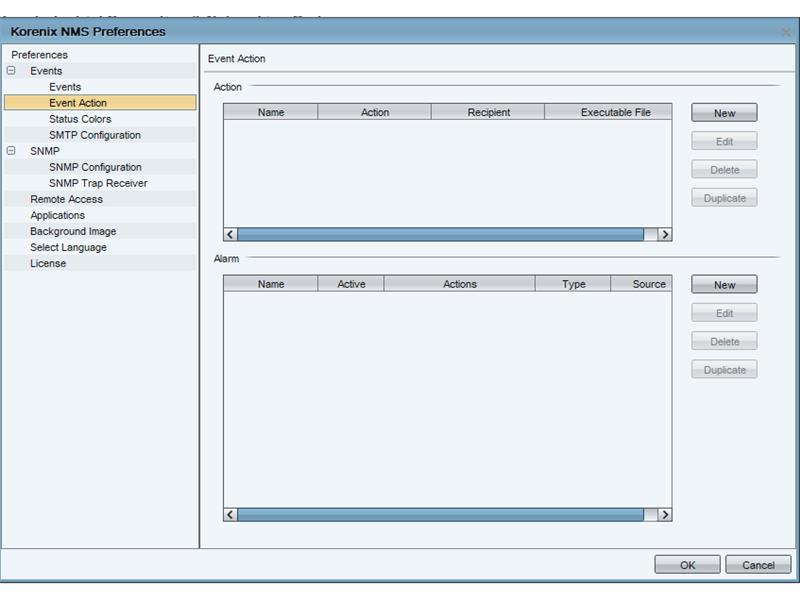Click Duplicate button in Action section

click(x=724, y=198)
